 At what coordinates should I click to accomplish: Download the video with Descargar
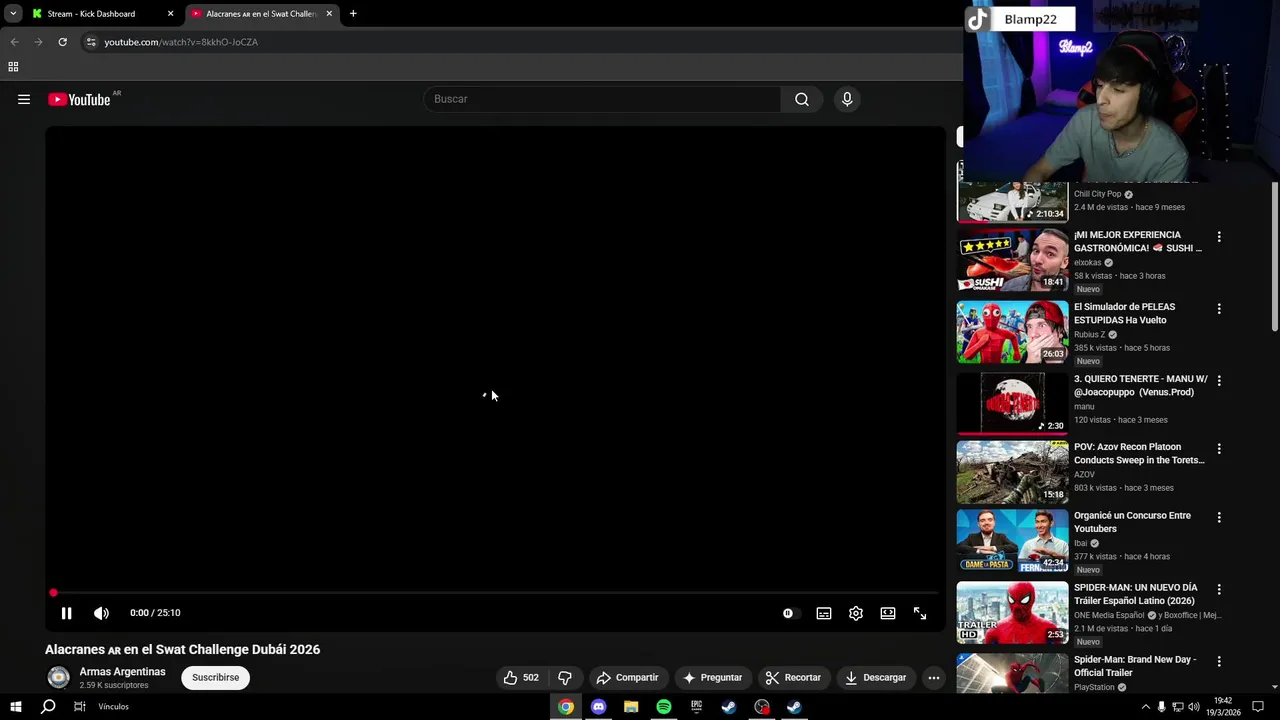[x=876, y=677]
